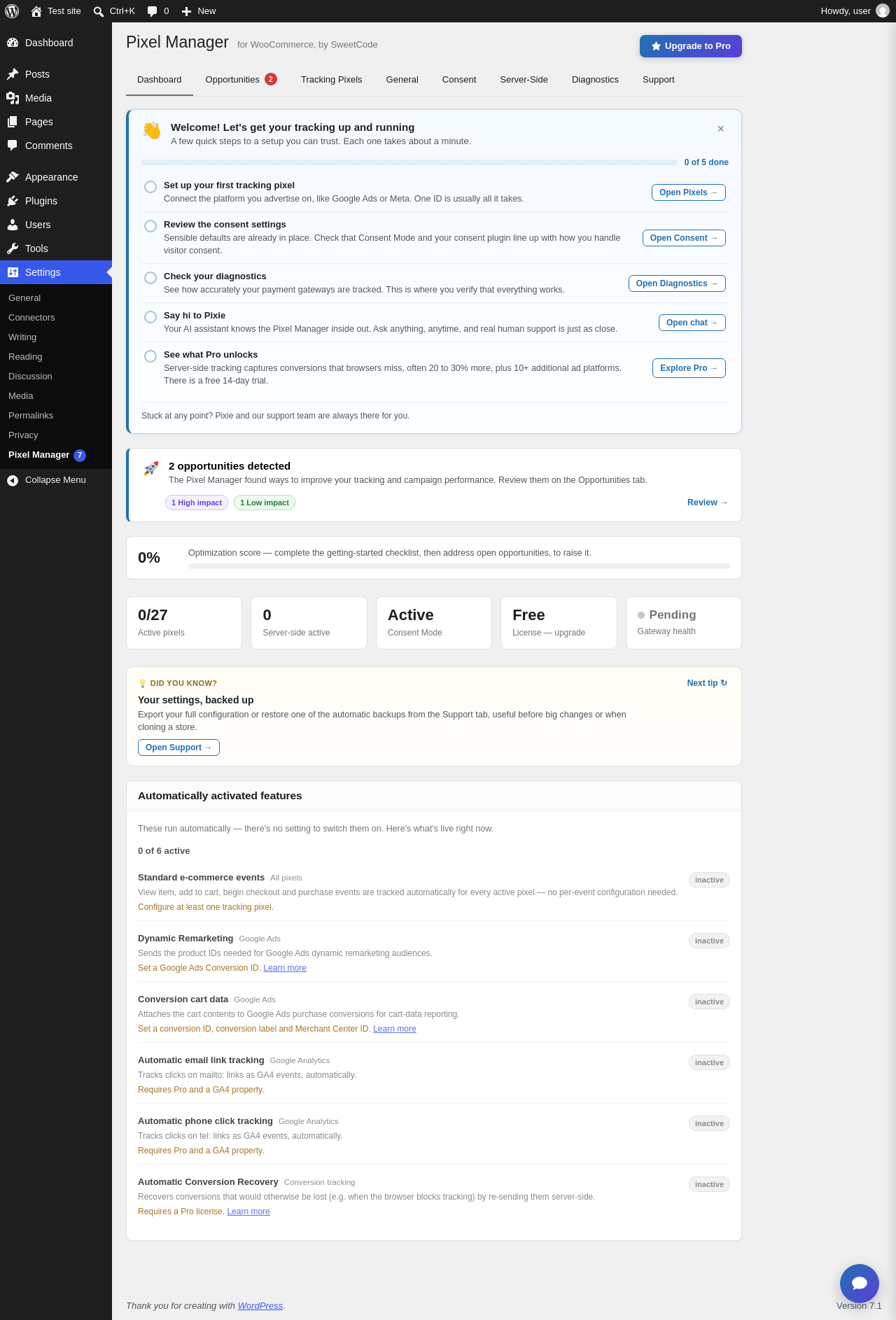Open the Gateway health Pending card
Screen dimensions: 896x1320
684,623
